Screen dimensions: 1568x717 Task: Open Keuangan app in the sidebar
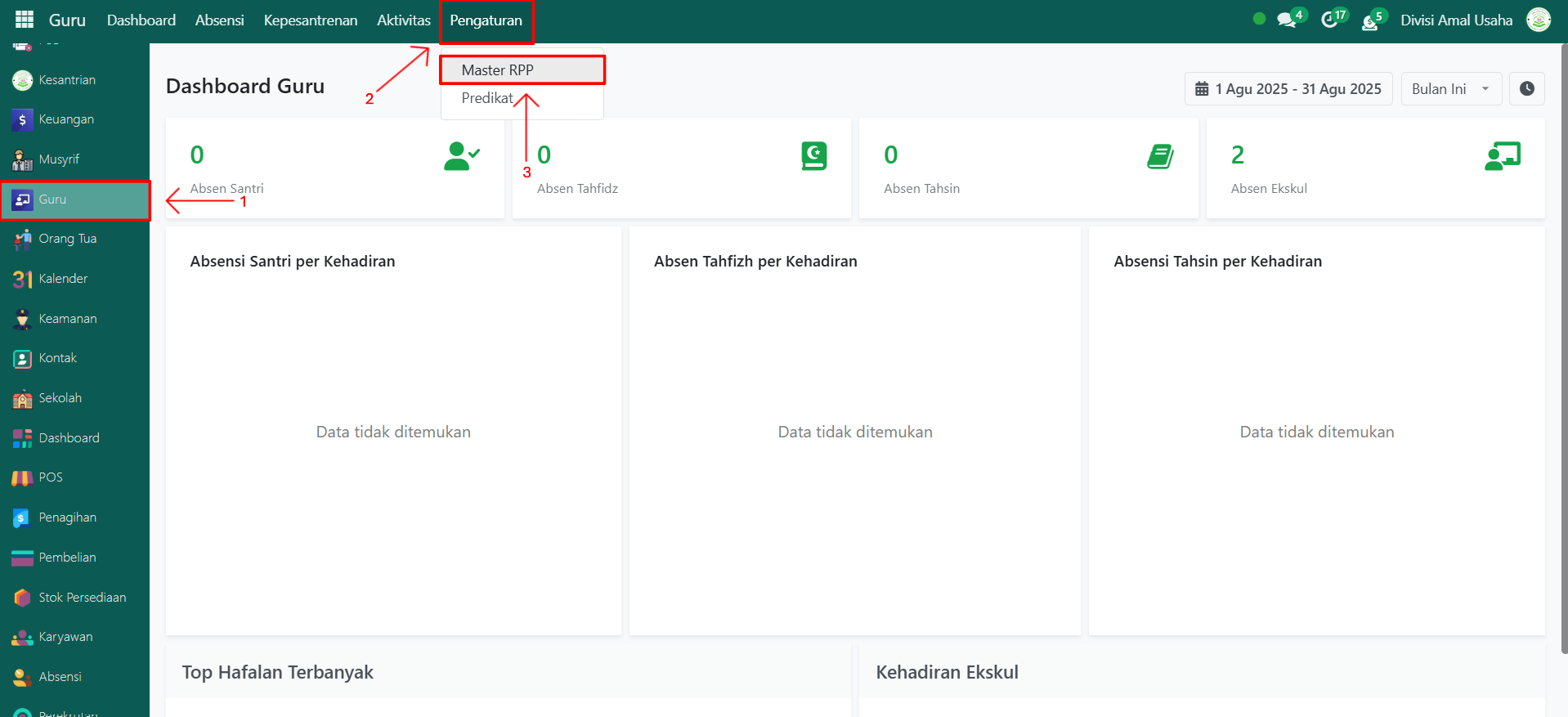click(x=65, y=119)
